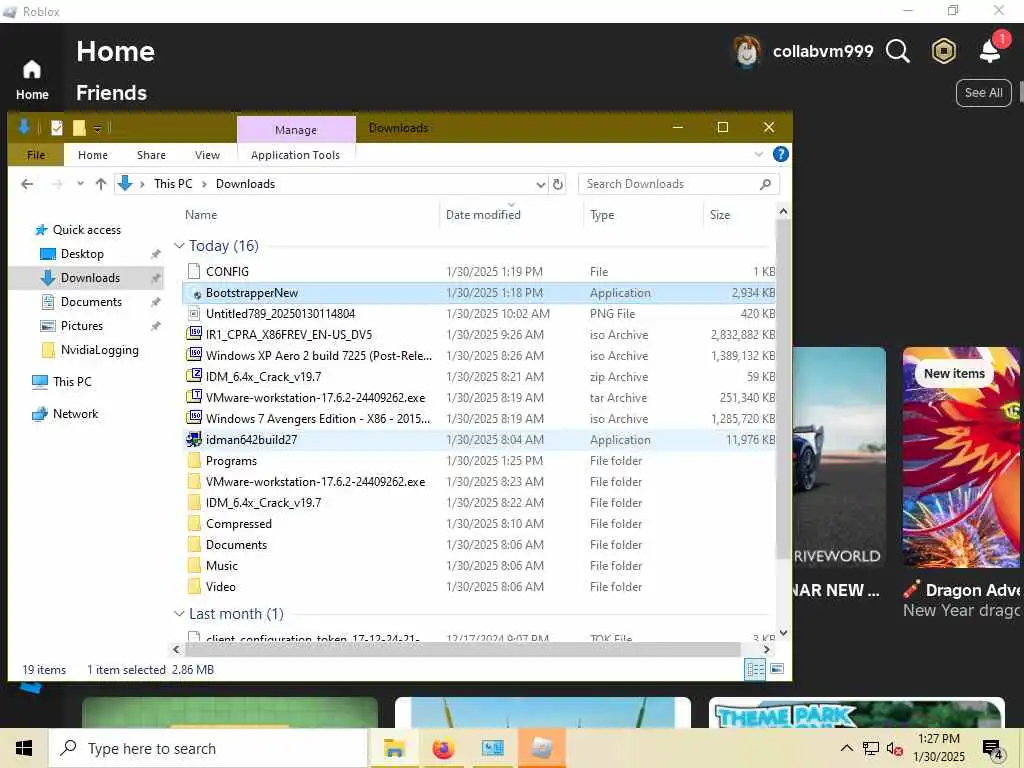Click the New folder quick access icon
1024x768 pixels.
point(79,127)
